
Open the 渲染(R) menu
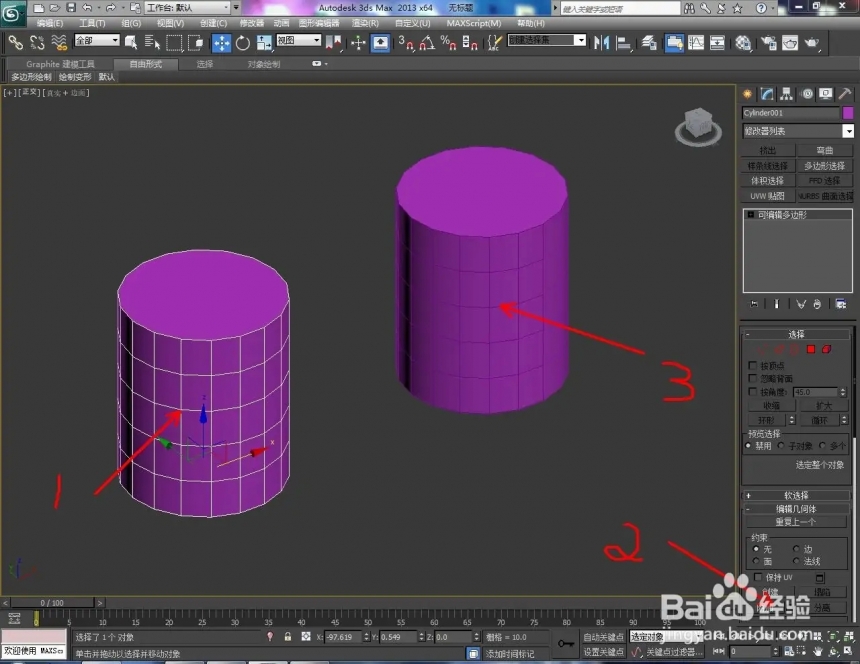365,23
